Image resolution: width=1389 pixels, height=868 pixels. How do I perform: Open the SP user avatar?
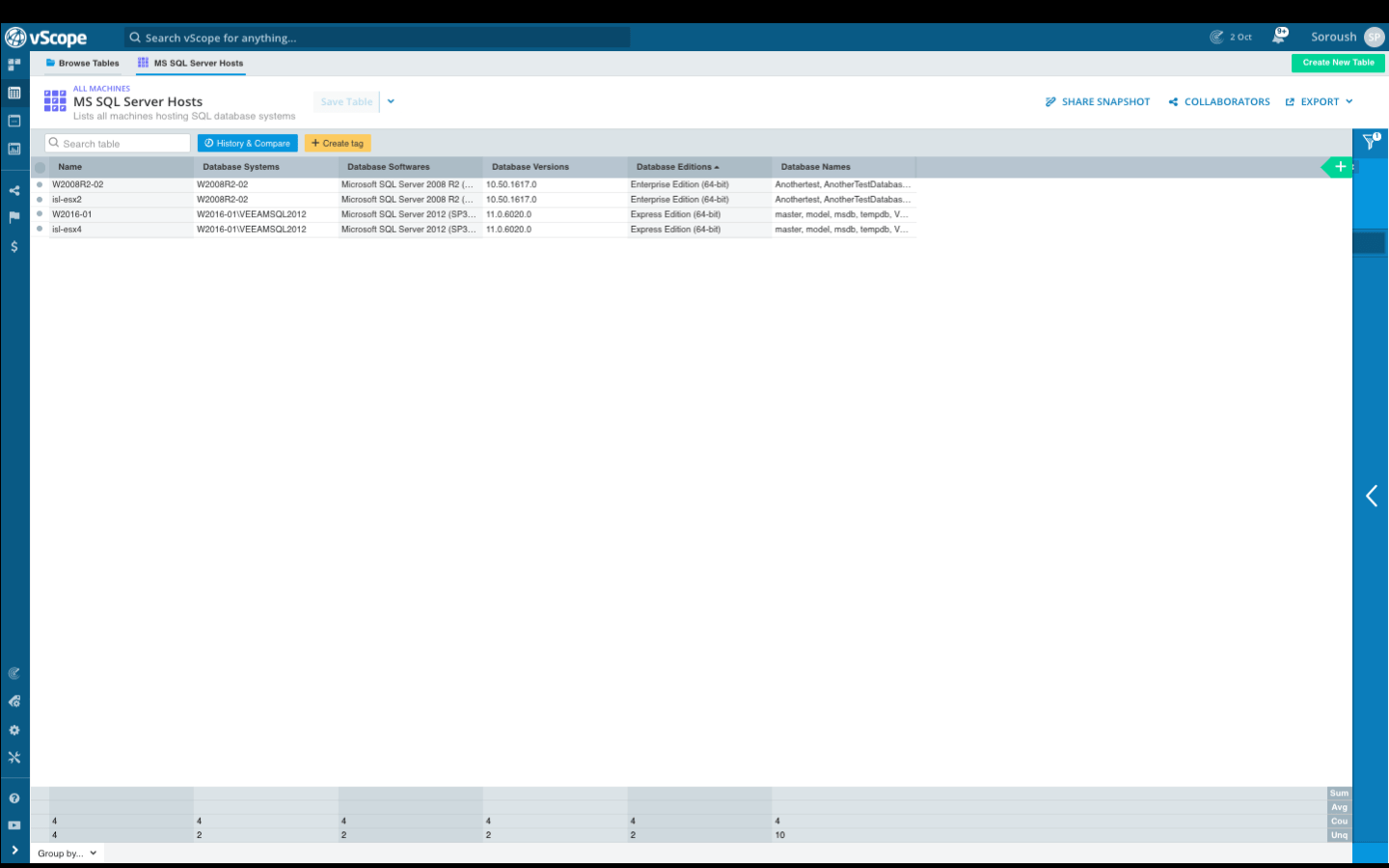(1375, 37)
